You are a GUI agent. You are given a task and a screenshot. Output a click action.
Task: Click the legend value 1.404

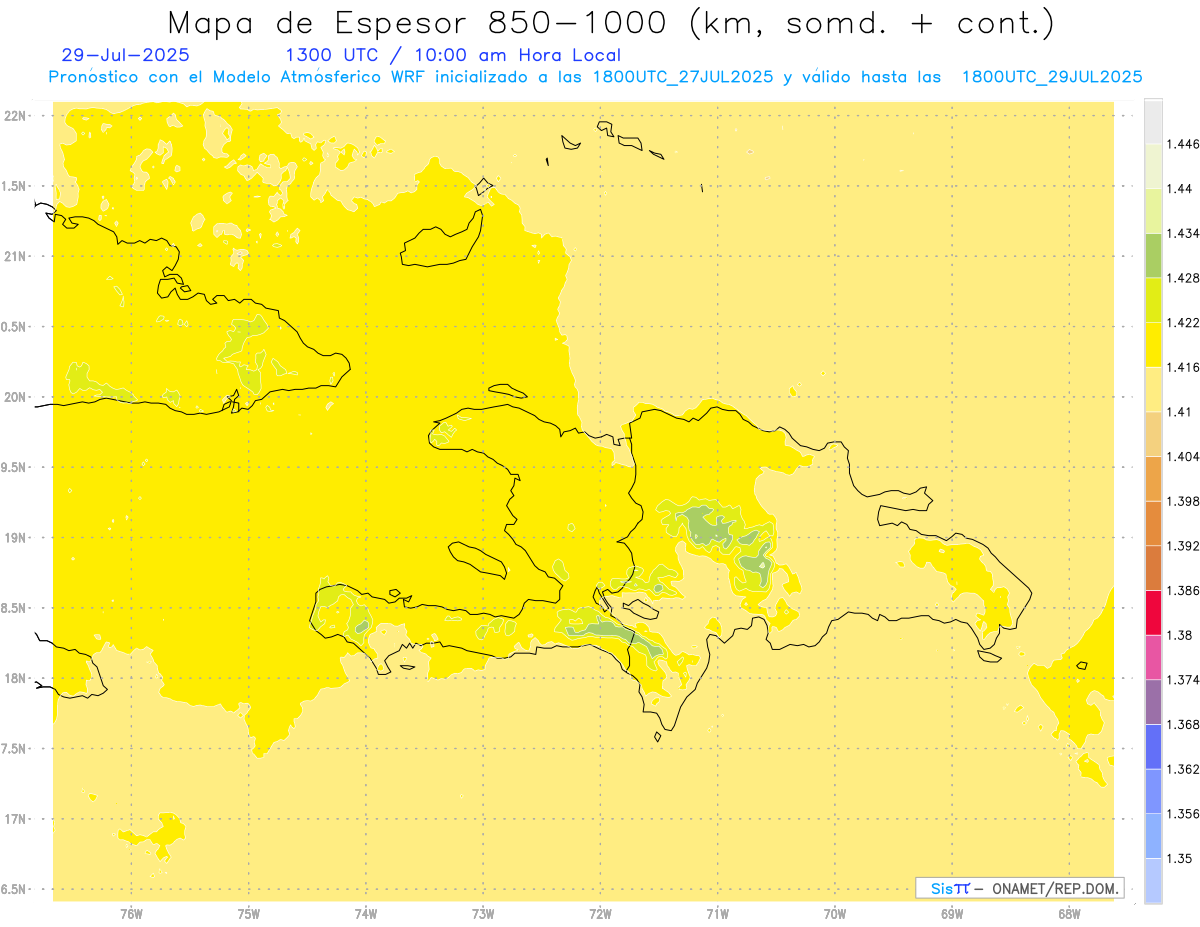coord(1184,456)
